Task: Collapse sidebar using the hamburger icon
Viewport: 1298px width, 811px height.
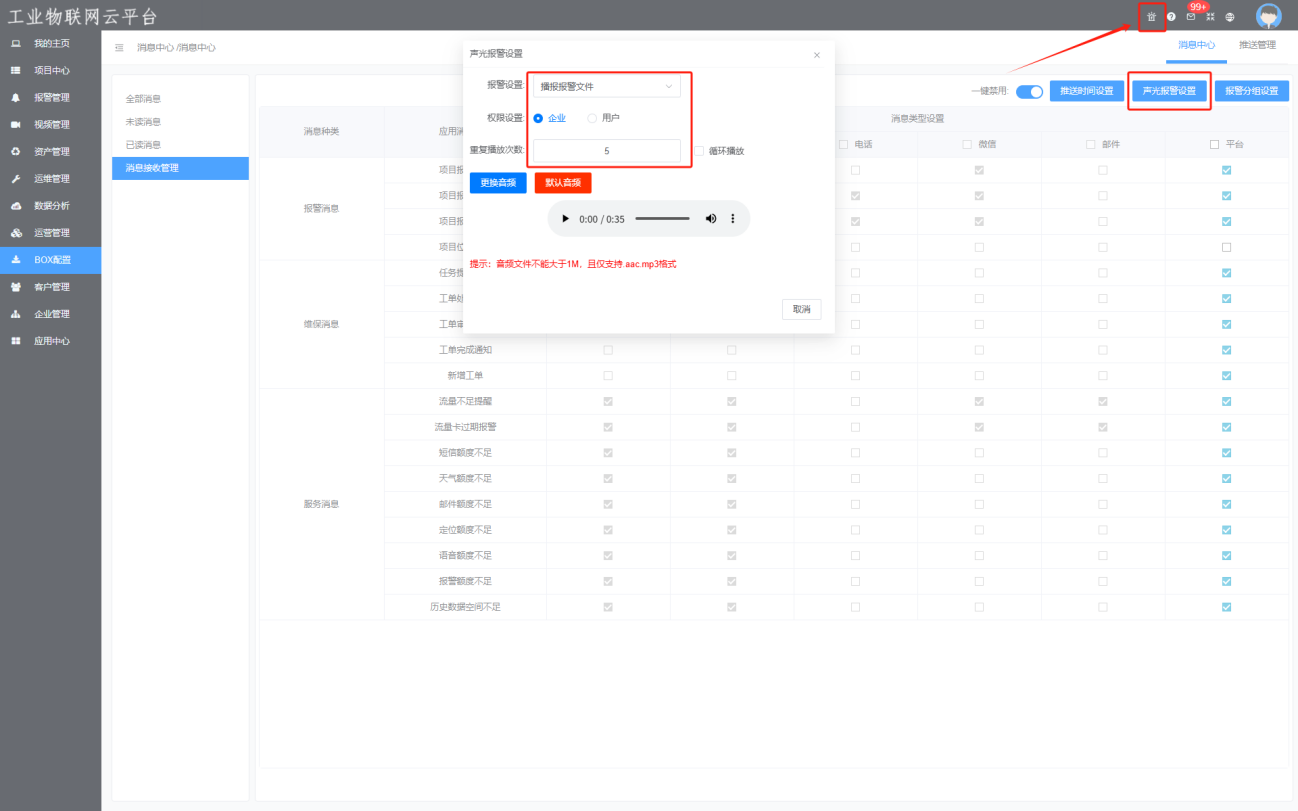Action: click(x=119, y=47)
